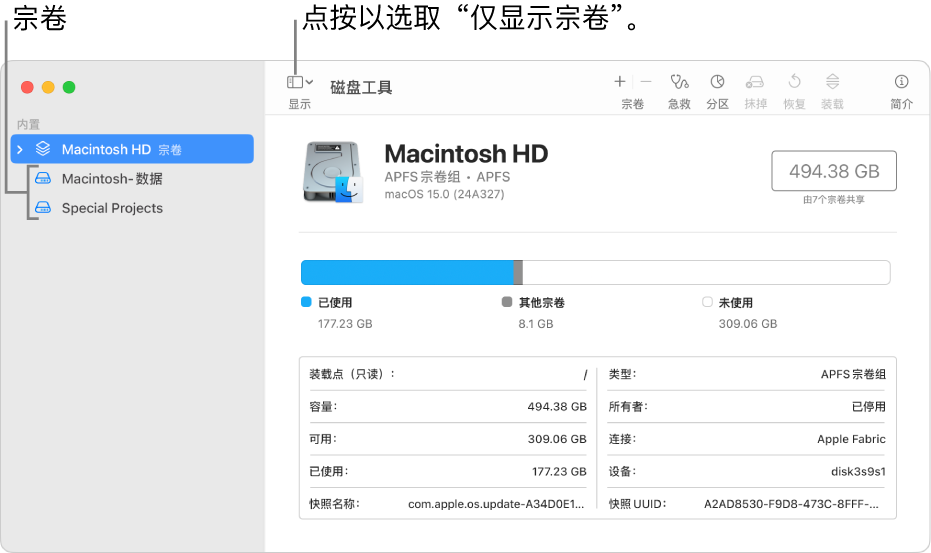Minimize window with yellow button
Image resolution: width=931 pixels, height=553 pixels.
(48, 87)
